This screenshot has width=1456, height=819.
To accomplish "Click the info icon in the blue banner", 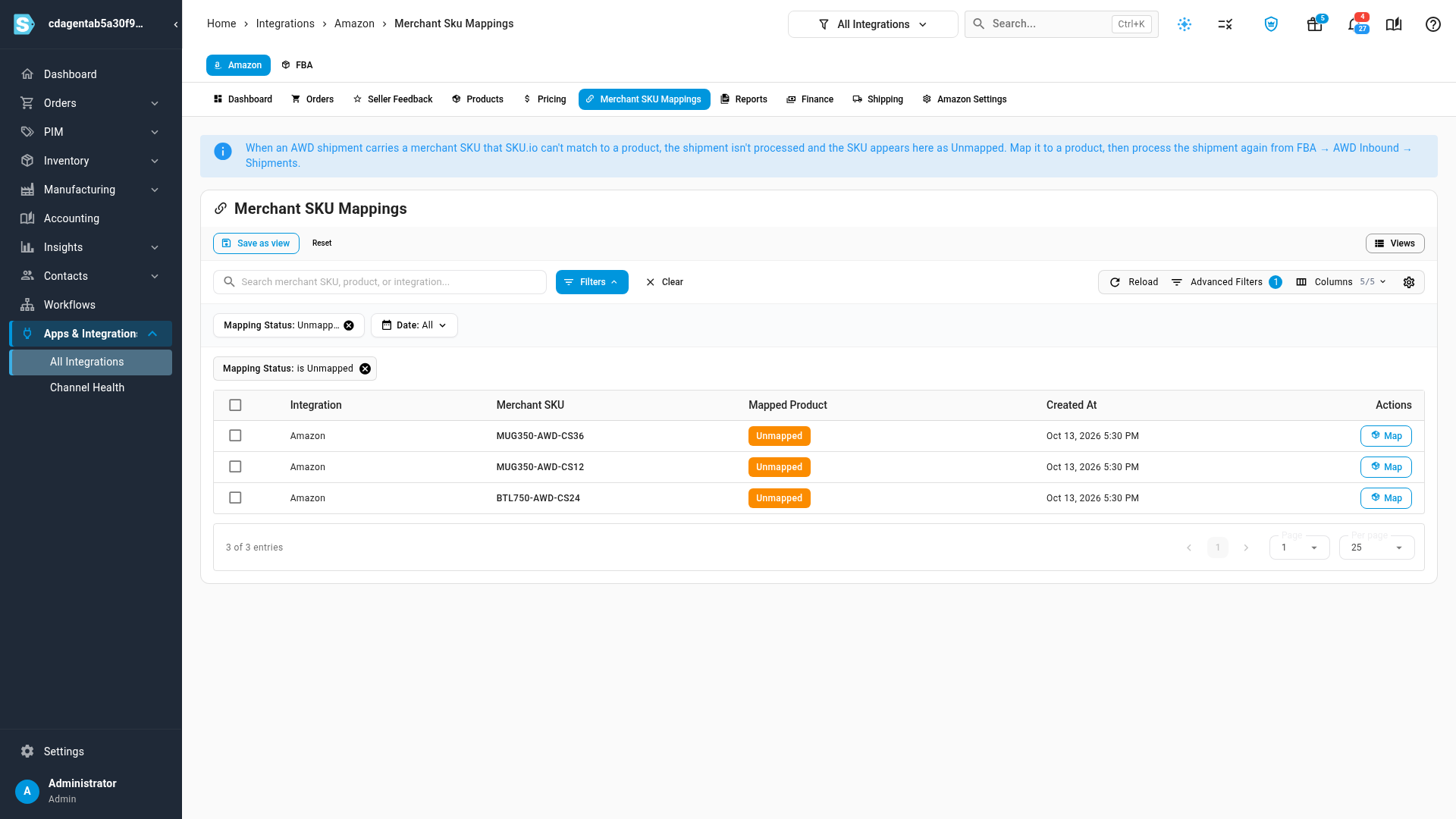I will pyautogui.click(x=223, y=152).
